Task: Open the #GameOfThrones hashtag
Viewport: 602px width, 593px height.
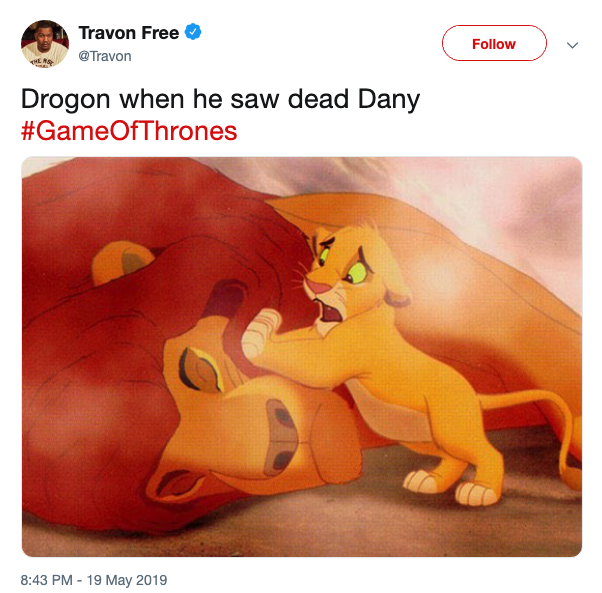Action: pyautogui.click(x=129, y=131)
